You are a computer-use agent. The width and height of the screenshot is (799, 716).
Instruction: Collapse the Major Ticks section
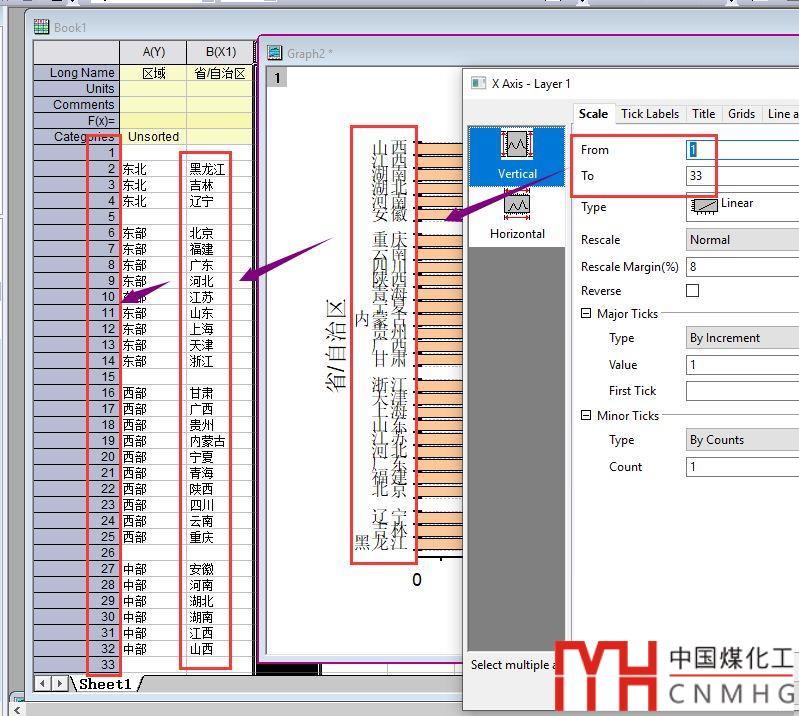(587, 314)
